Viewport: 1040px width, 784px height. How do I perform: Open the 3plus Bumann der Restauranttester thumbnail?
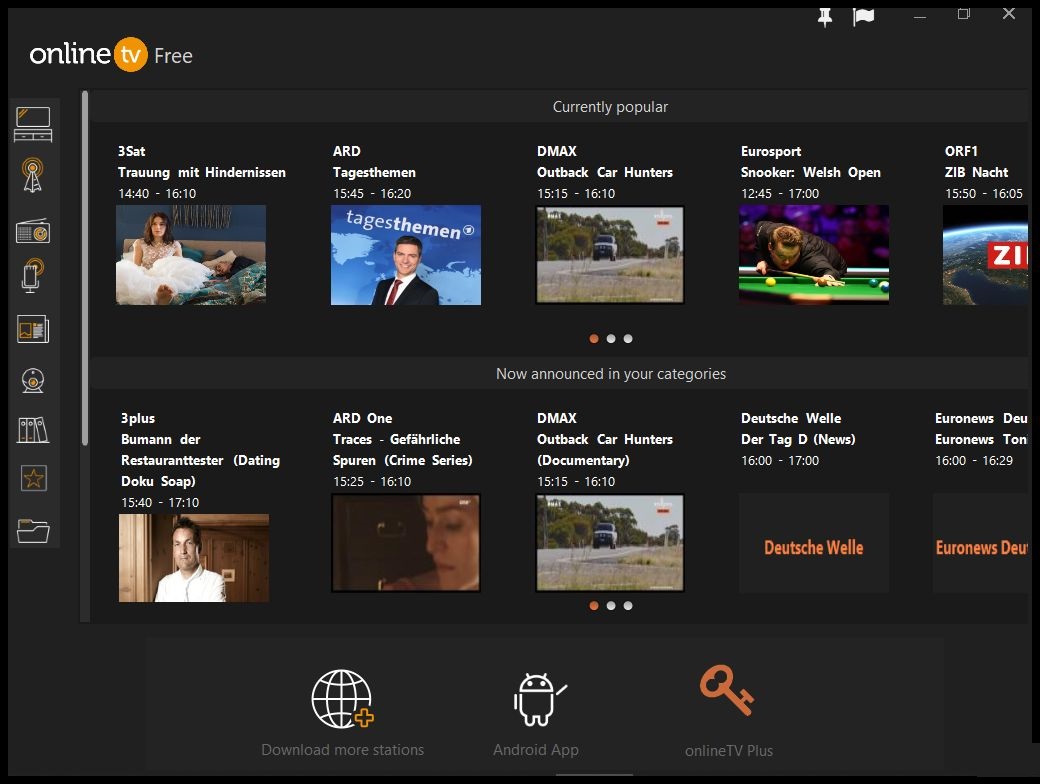pos(194,558)
